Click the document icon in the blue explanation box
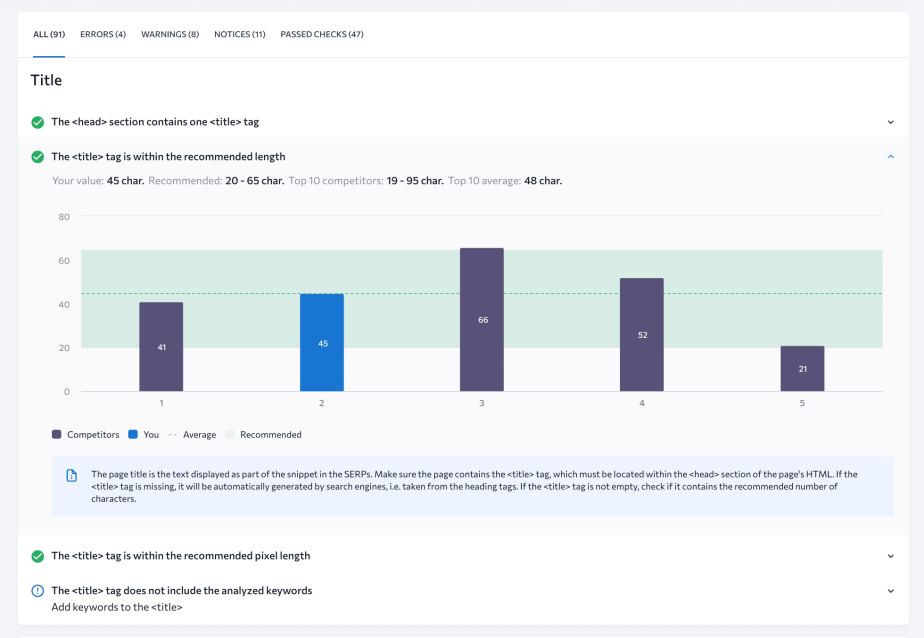Image resolution: width=924 pixels, height=638 pixels. click(70, 477)
